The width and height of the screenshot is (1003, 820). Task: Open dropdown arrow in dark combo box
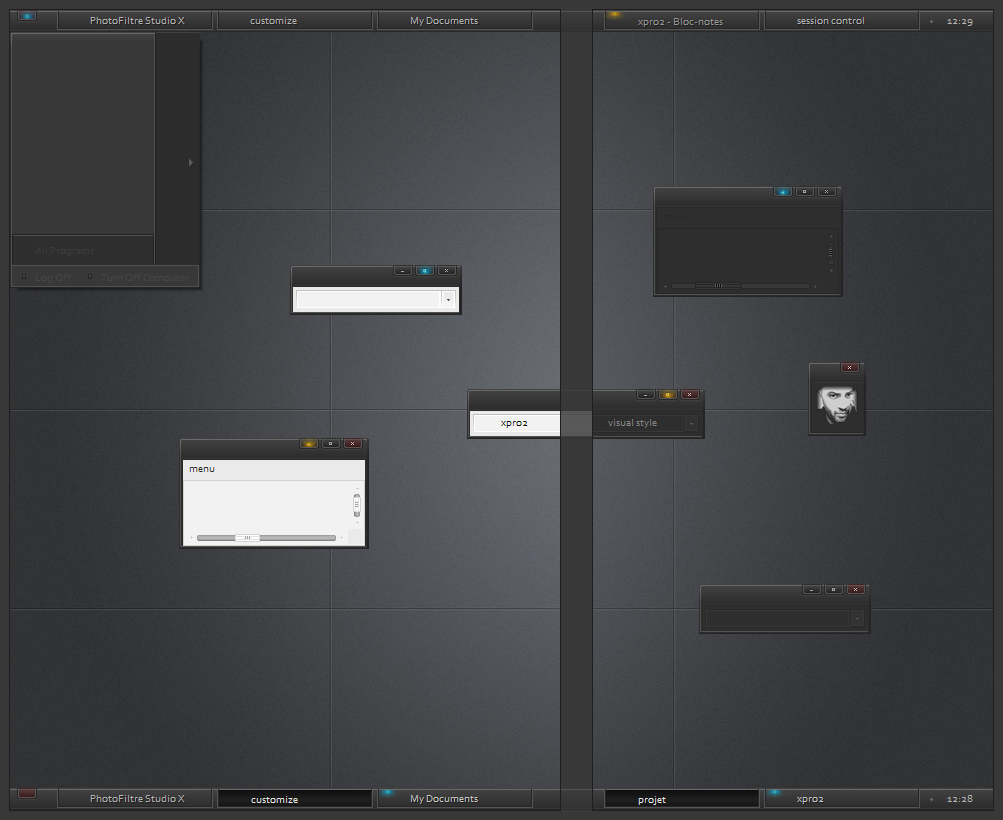pyautogui.click(x=857, y=619)
